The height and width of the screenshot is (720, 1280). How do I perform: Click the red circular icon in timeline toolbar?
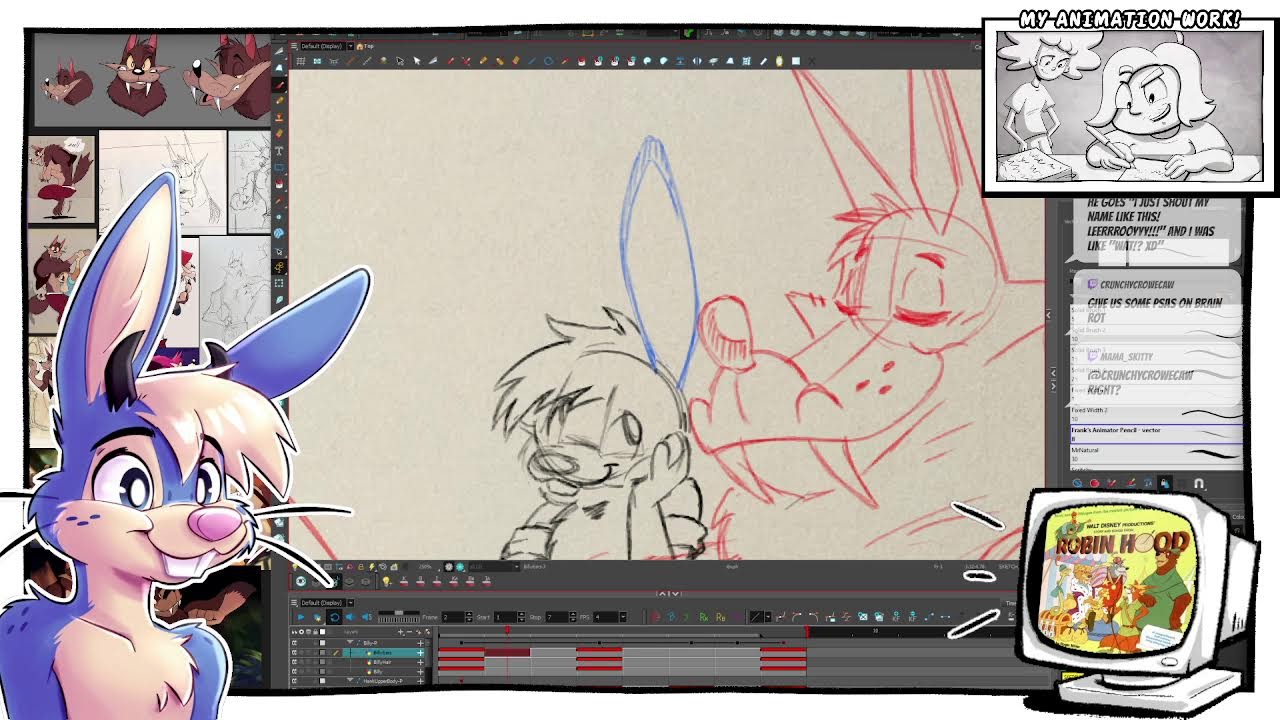coord(656,617)
